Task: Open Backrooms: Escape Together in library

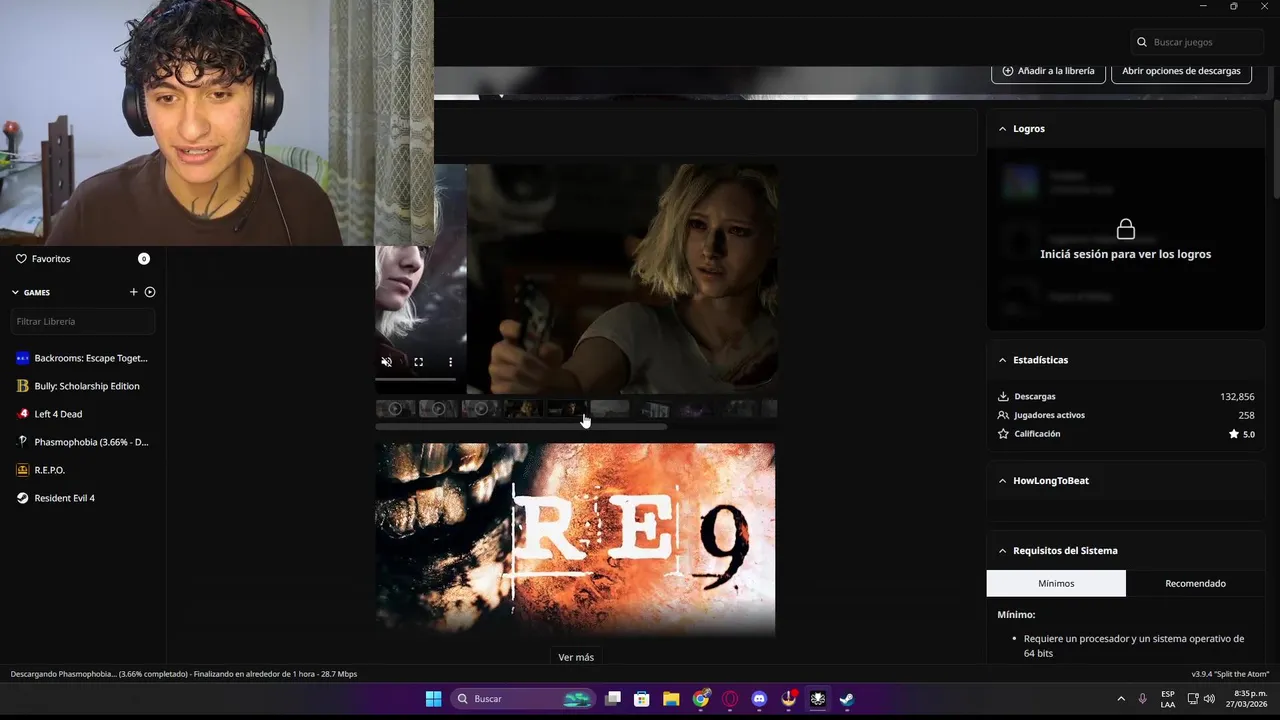Action: pos(83,358)
